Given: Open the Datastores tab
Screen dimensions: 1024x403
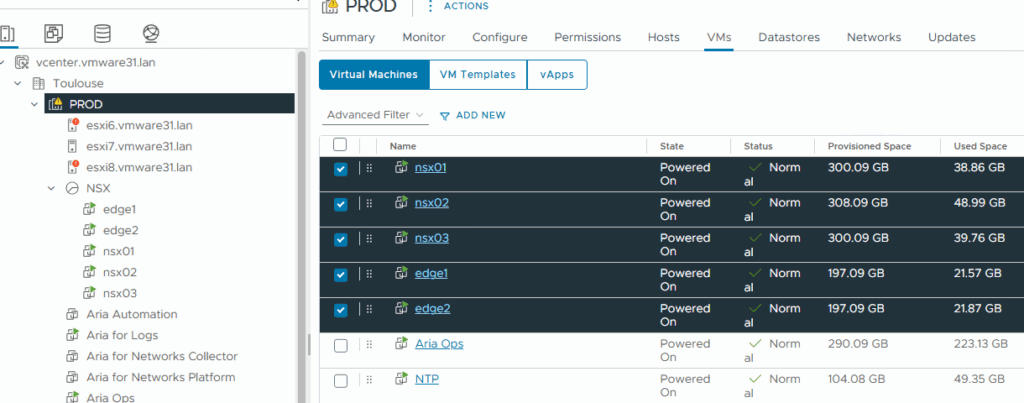Looking at the screenshot, I should (789, 37).
